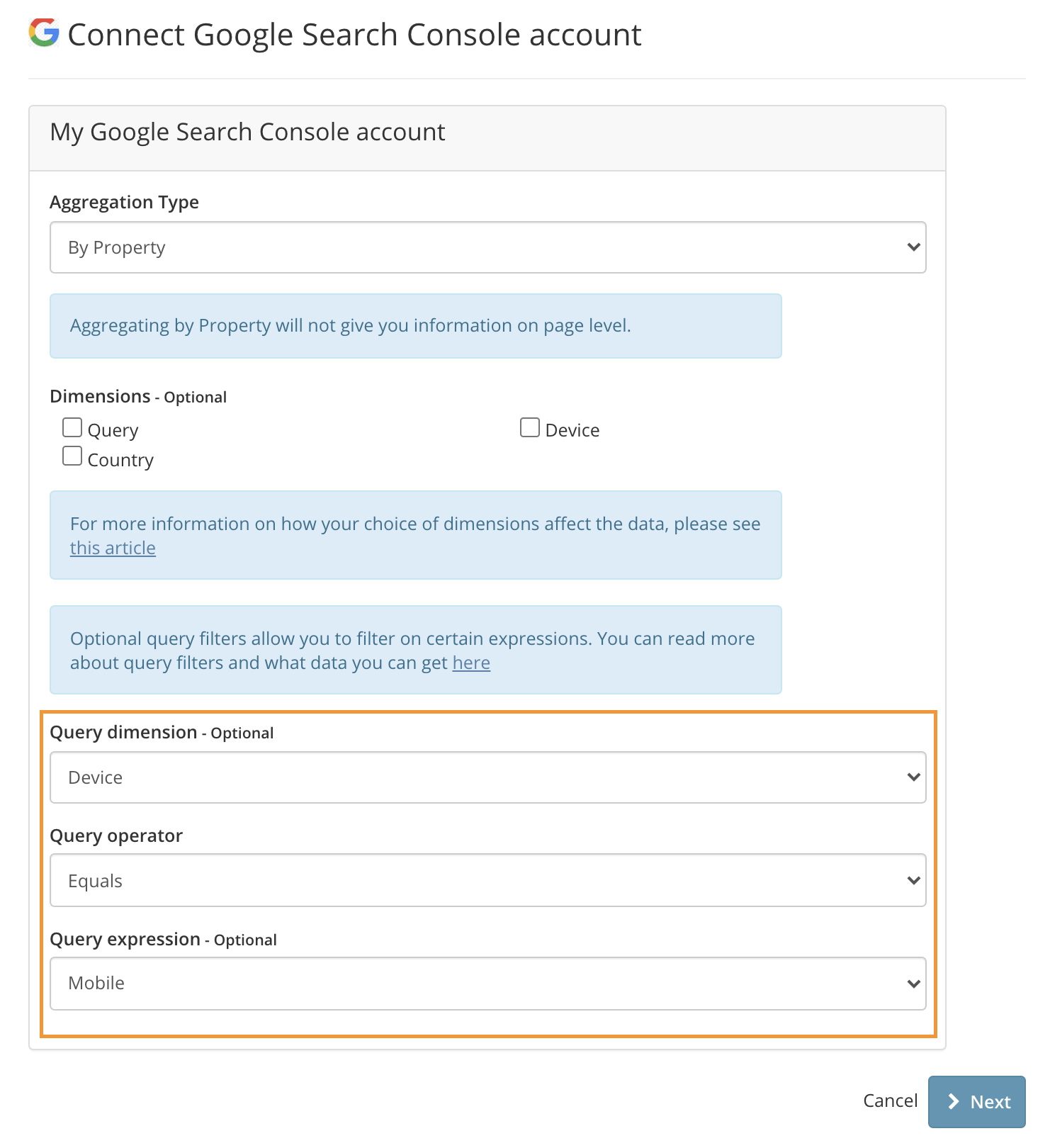Click 'Connect Google Search Console account' title
Screen dimensions: 1050x1148
[x=354, y=35]
